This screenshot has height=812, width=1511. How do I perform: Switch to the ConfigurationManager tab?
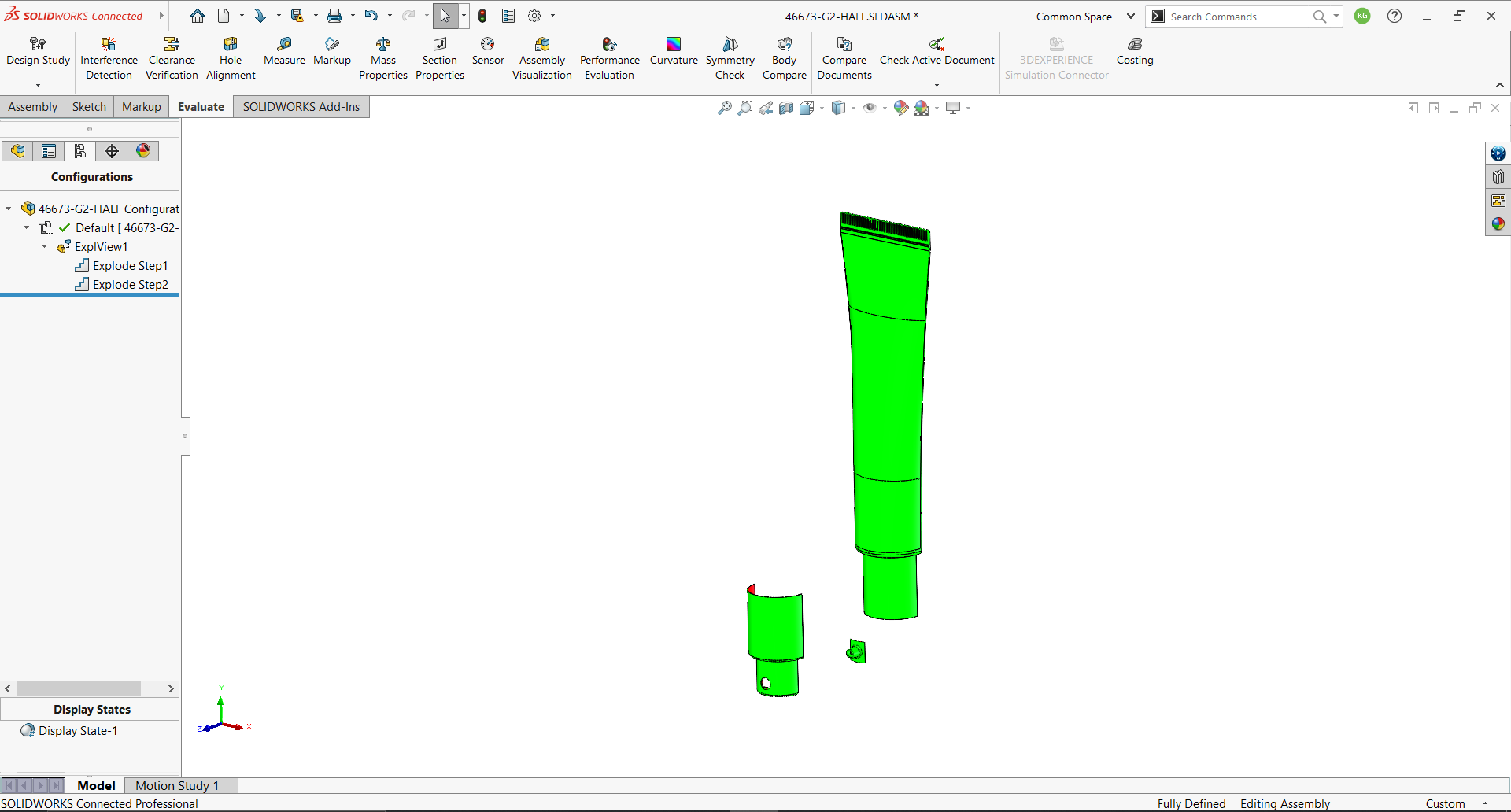[x=79, y=150]
